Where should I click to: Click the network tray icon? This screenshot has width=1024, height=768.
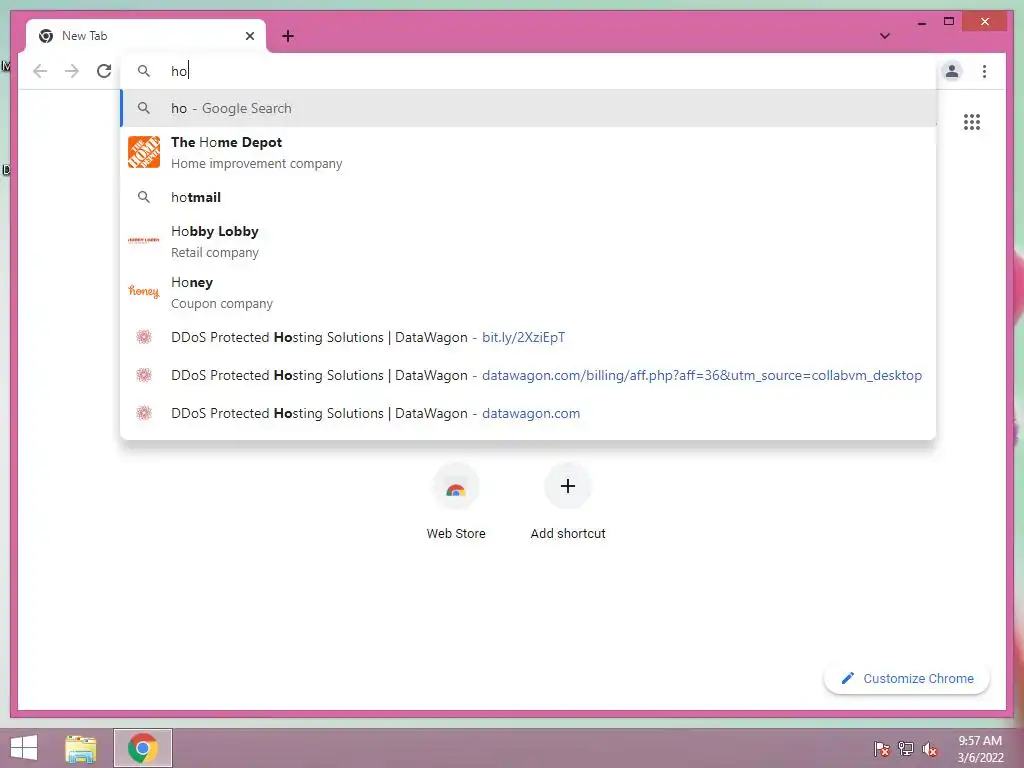(906, 749)
